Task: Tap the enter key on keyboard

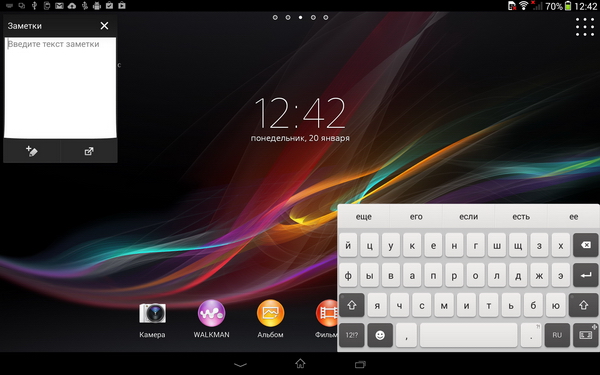Action: click(585, 275)
